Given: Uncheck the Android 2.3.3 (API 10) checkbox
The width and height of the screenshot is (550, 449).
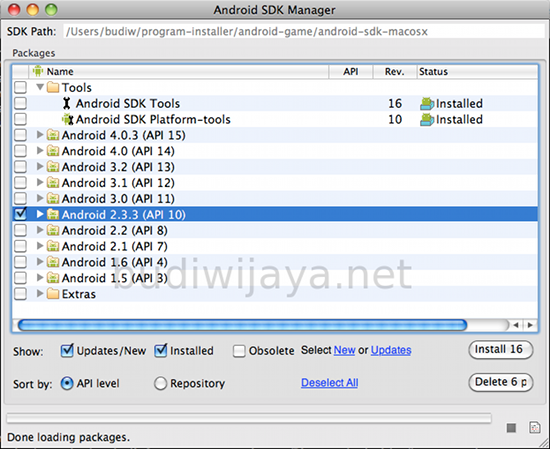Looking at the screenshot, I should (x=20, y=214).
